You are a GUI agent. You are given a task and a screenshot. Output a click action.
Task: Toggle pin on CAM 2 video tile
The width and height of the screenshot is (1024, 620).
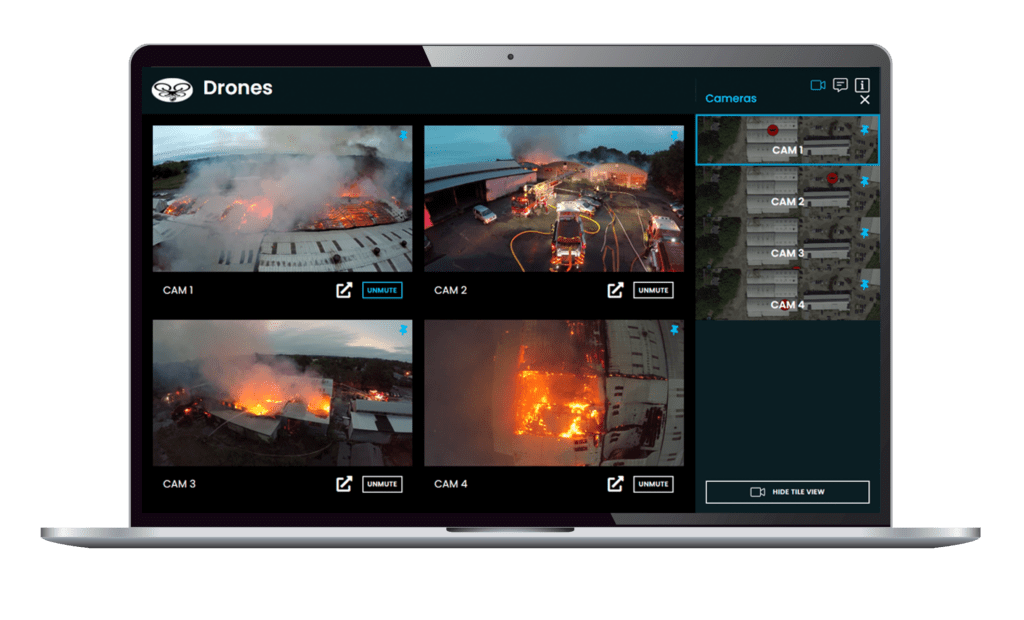[675, 135]
